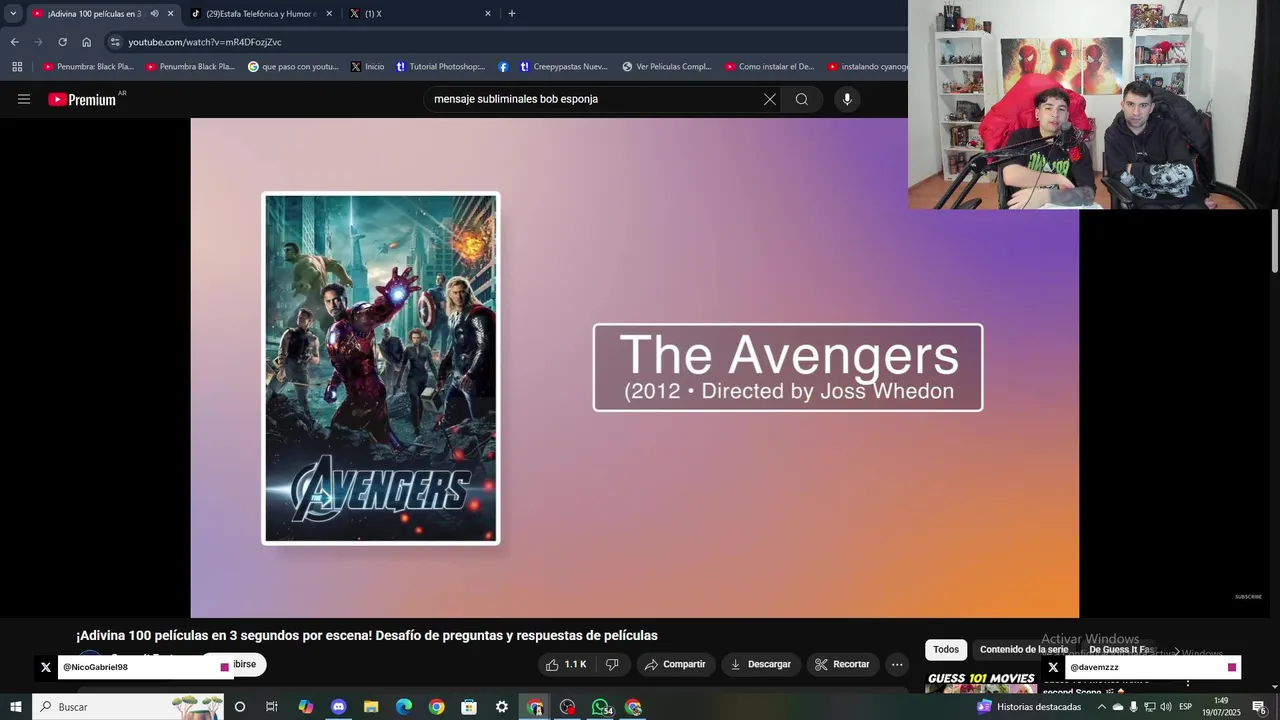Start voice search with the microphone
Viewport: 1280px width, 720px height.
click(x=847, y=99)
